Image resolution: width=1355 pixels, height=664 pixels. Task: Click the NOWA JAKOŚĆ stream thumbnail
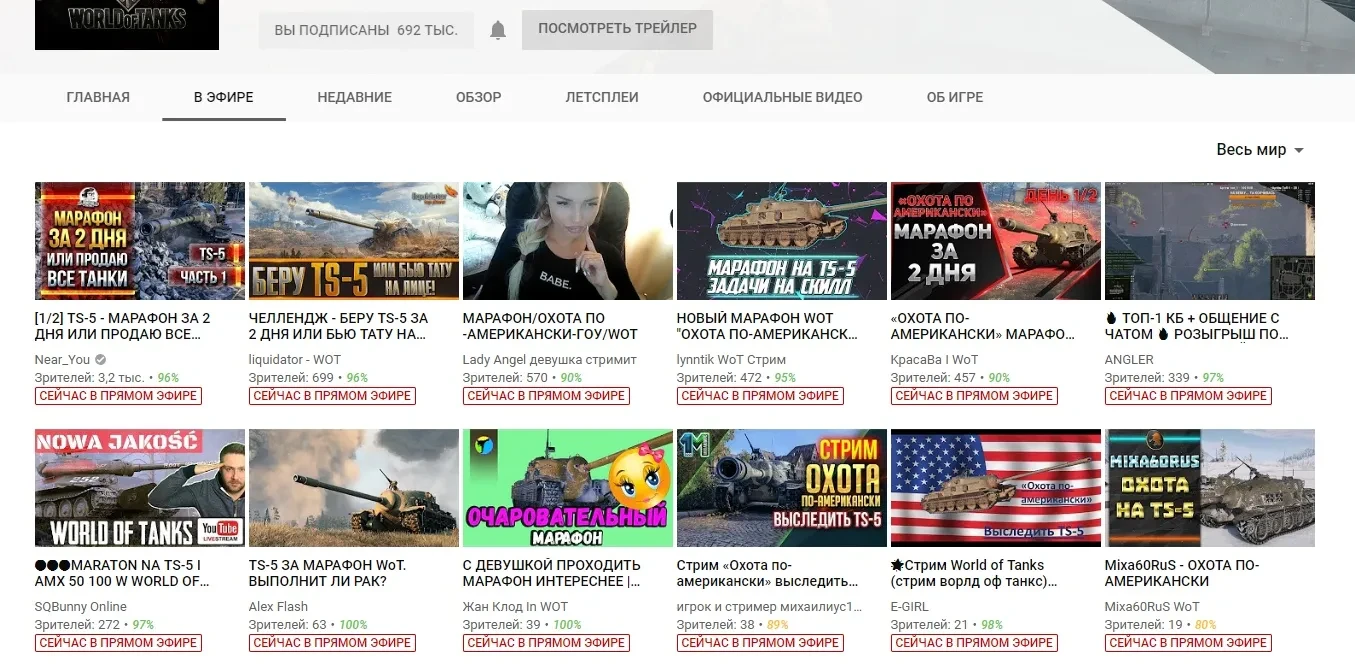pos(139,488)
